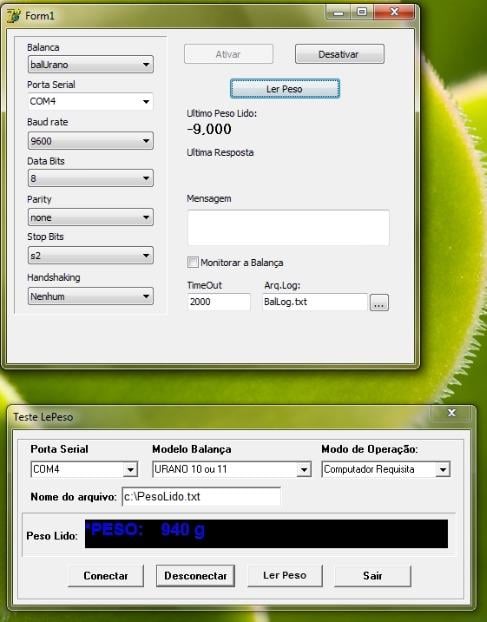Click the Form1 application icon in title bar
The height and width of the screenshot is (622, 487).
point(13,16)
